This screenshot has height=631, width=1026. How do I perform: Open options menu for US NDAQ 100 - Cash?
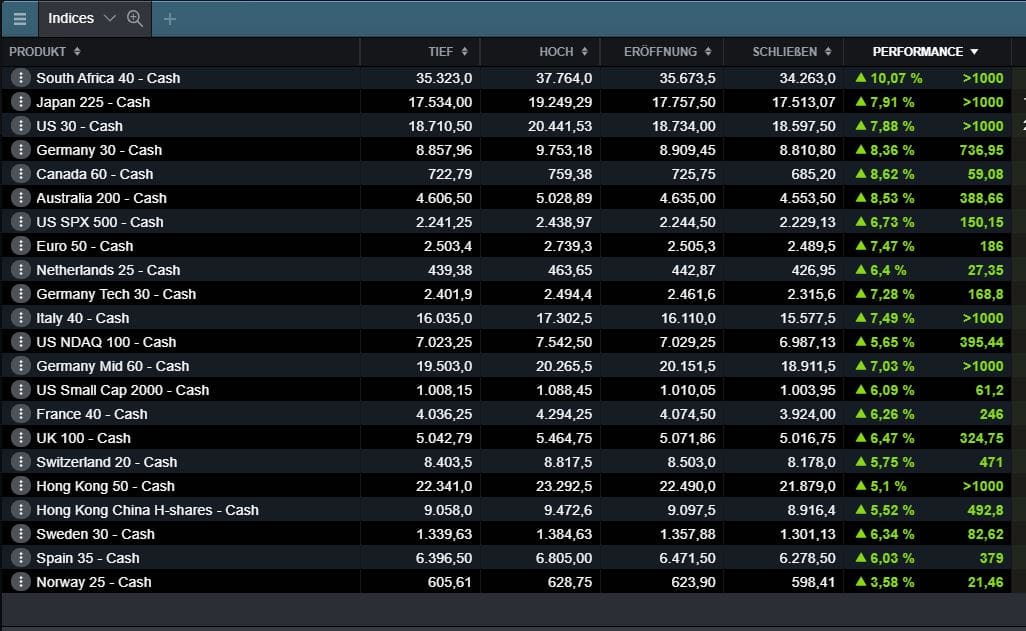20,342
